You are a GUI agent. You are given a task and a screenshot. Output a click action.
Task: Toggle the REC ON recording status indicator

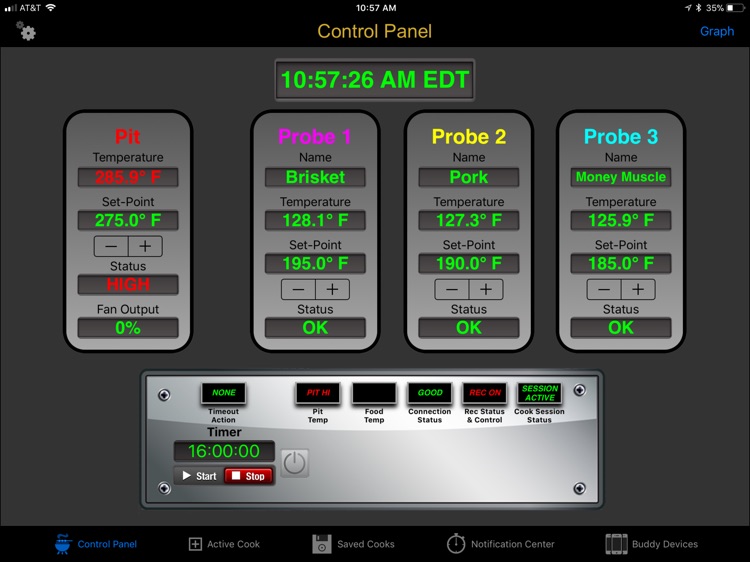(x=485, y=393)
